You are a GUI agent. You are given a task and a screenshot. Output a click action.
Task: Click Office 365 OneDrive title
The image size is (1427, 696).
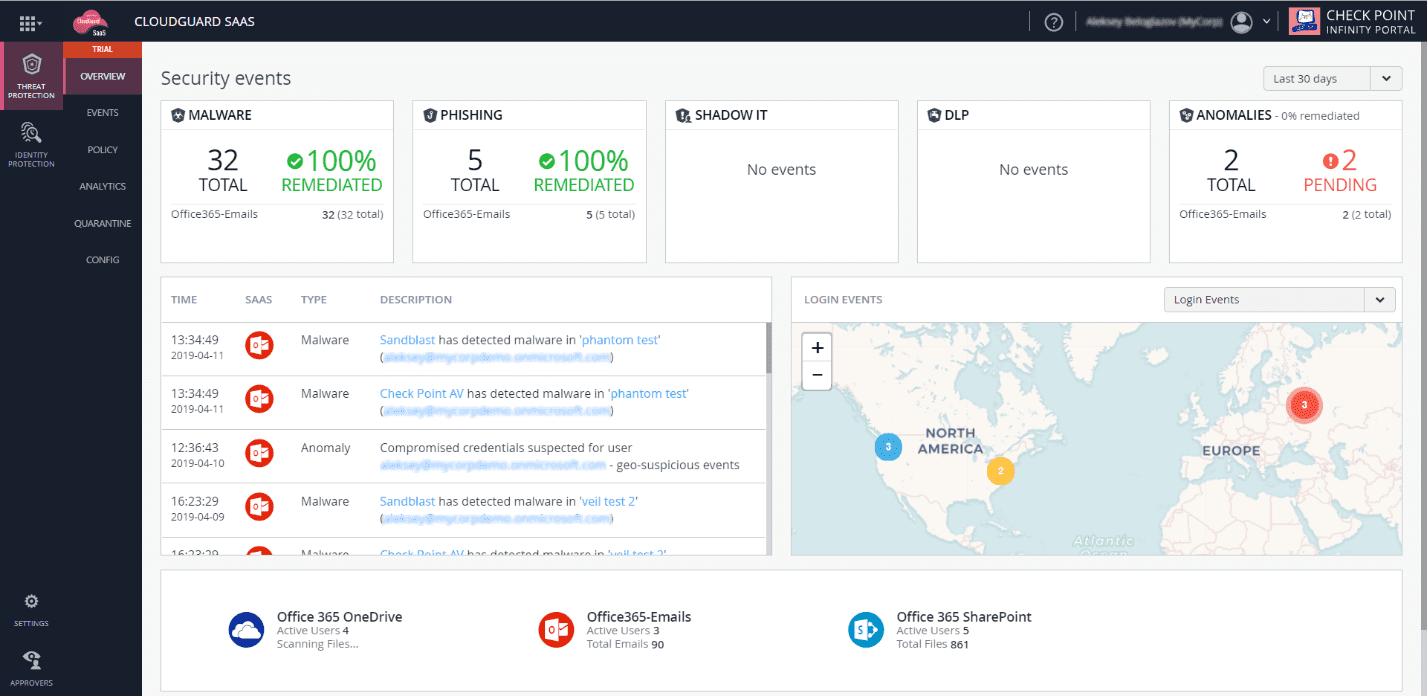tap(339, 617)
